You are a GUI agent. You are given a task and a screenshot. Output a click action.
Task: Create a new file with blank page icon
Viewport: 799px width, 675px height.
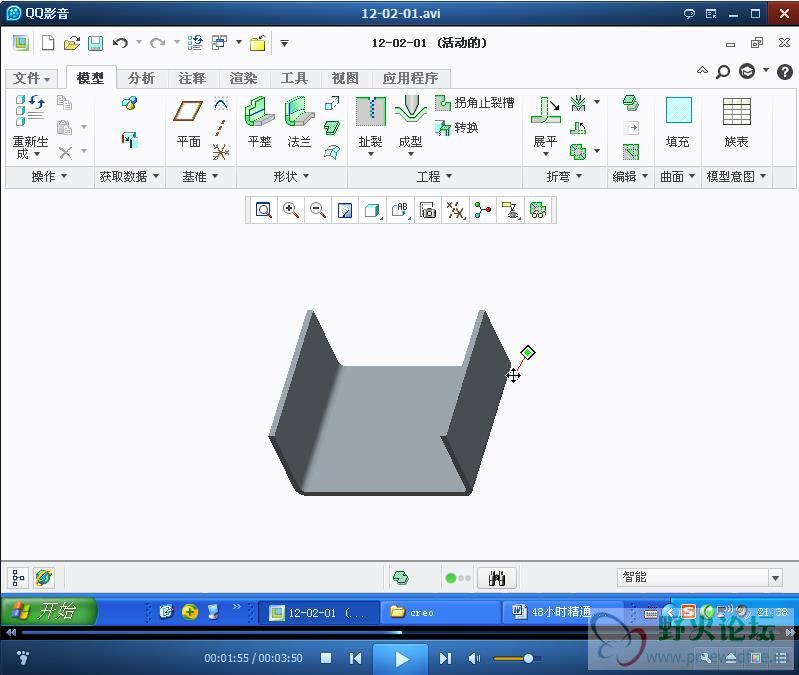(48, 43)
